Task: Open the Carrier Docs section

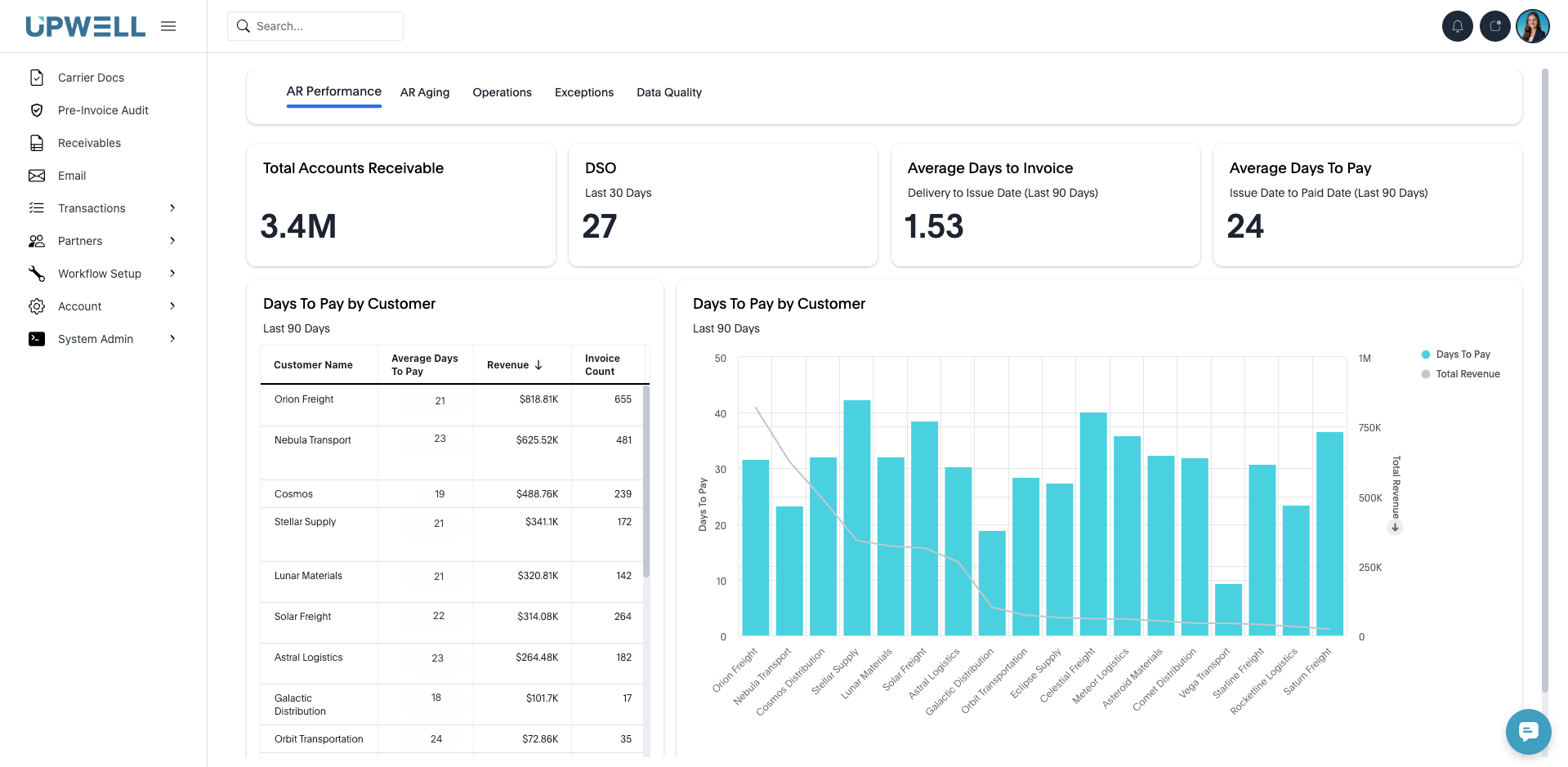Action: [91, 77]
